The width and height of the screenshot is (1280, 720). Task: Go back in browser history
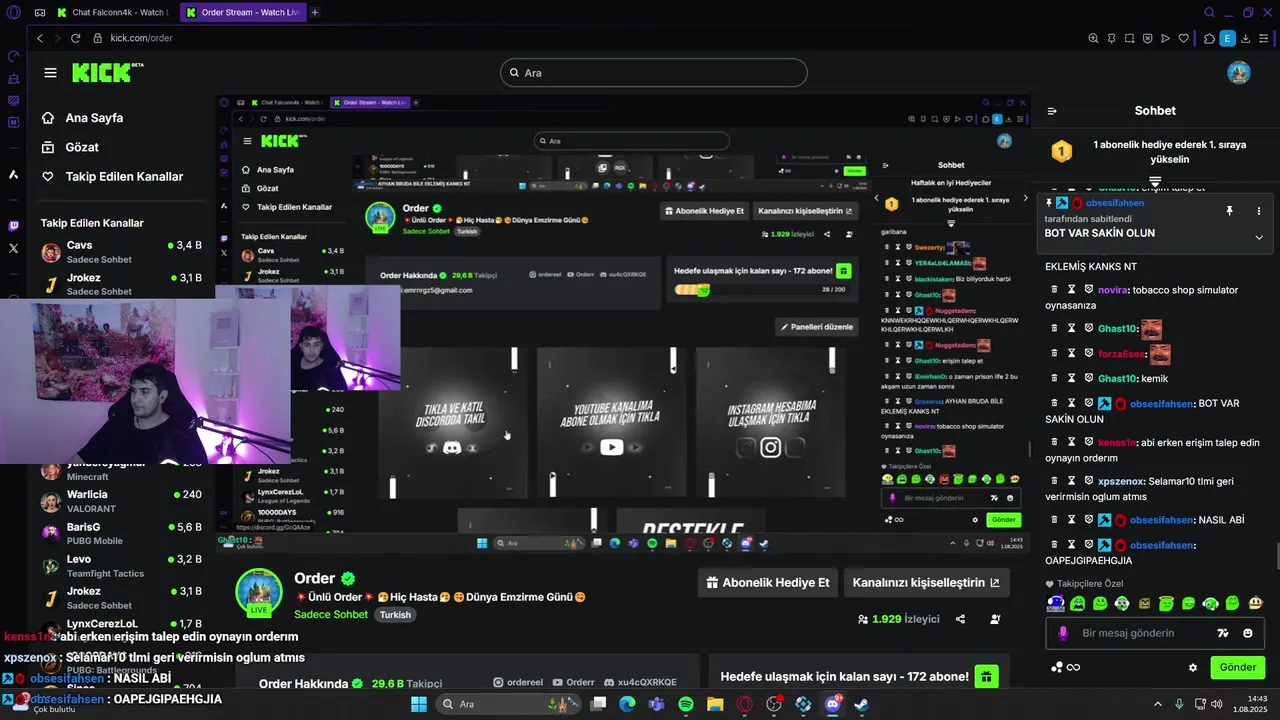40,38
